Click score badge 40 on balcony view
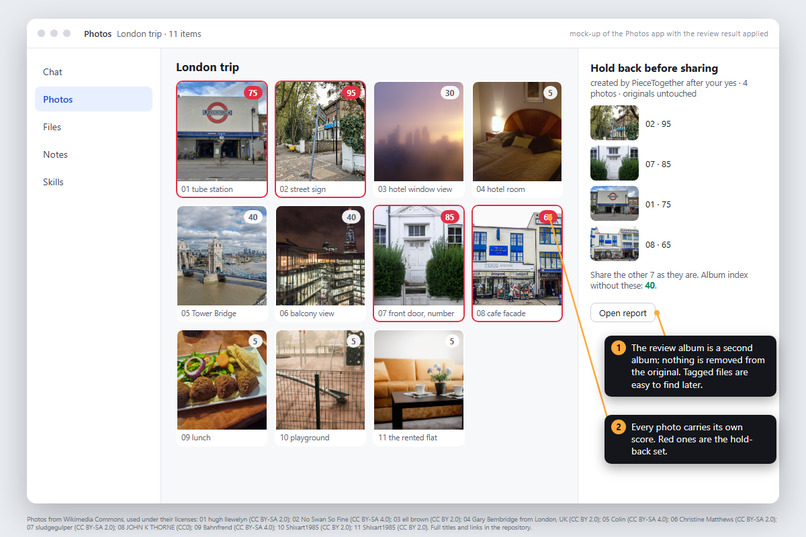This screenshot has height=537, width=806. pyautogui.click(x=351, y=217)
